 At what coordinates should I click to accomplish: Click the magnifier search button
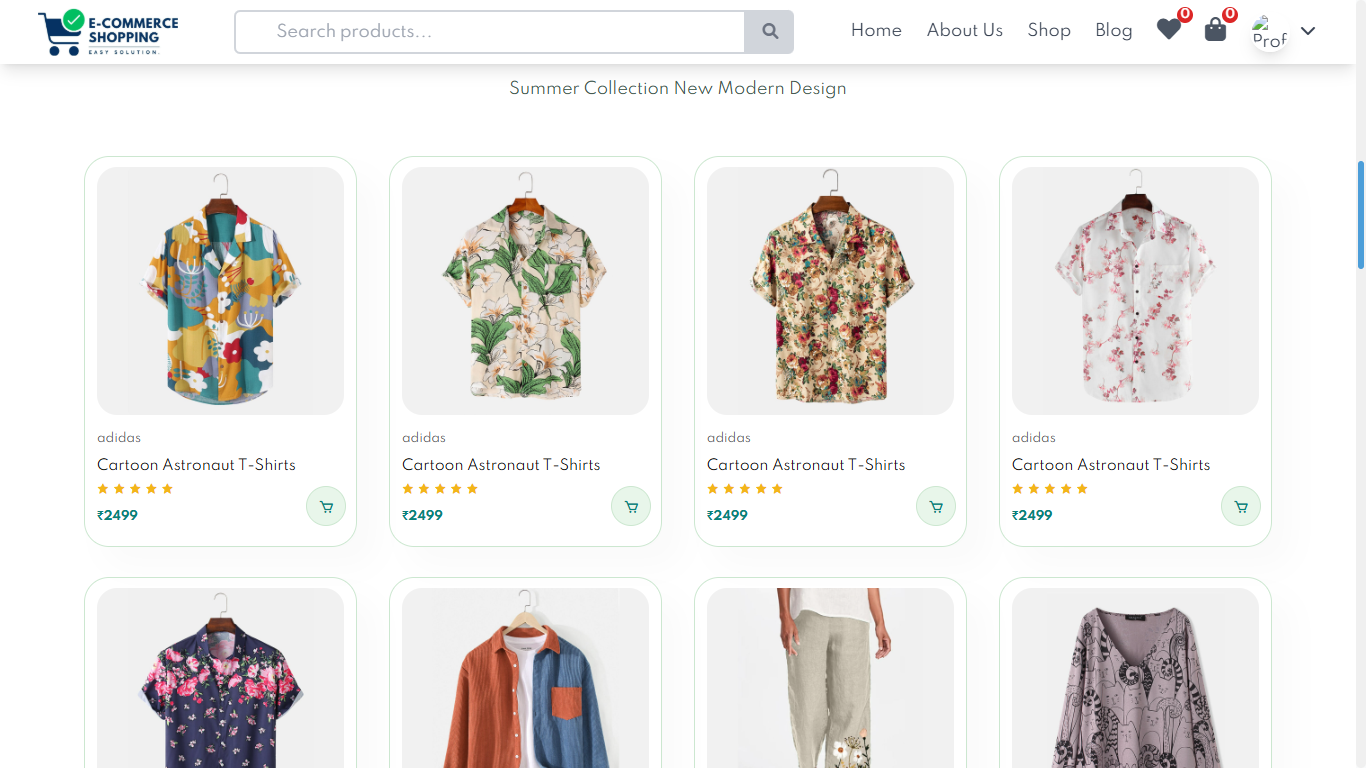tap(769, 32)
